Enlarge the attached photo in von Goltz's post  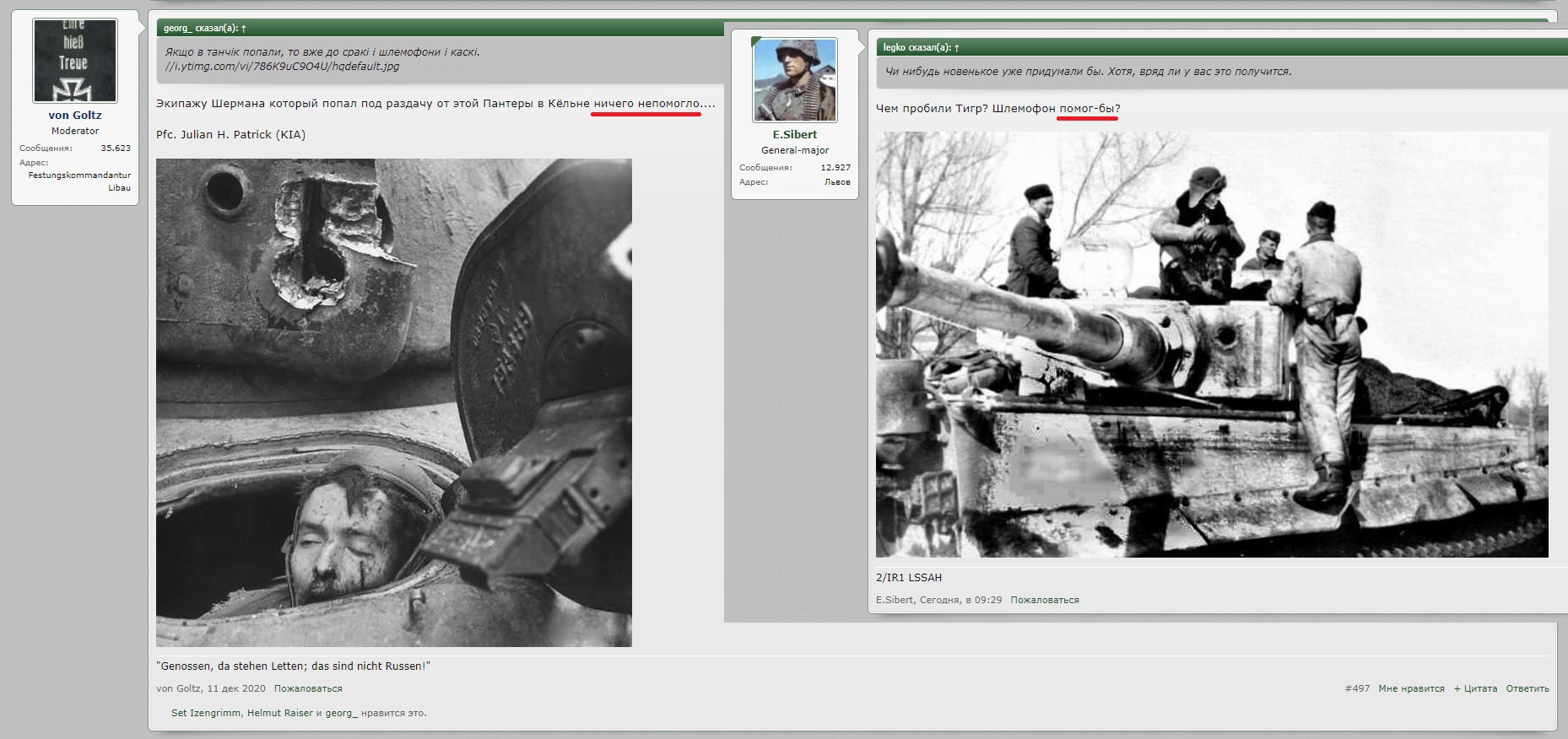point(393,402)
